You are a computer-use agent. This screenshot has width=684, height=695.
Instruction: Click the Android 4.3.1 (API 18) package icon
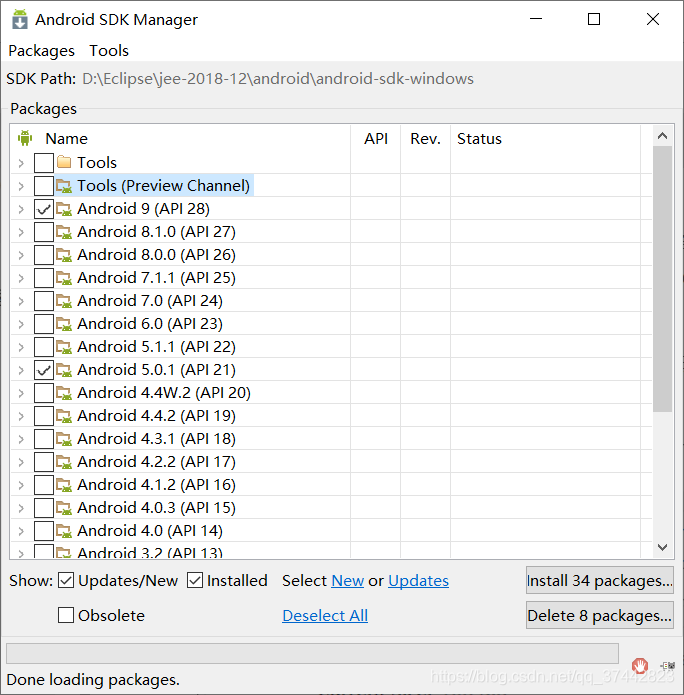(x=64, y=439)
